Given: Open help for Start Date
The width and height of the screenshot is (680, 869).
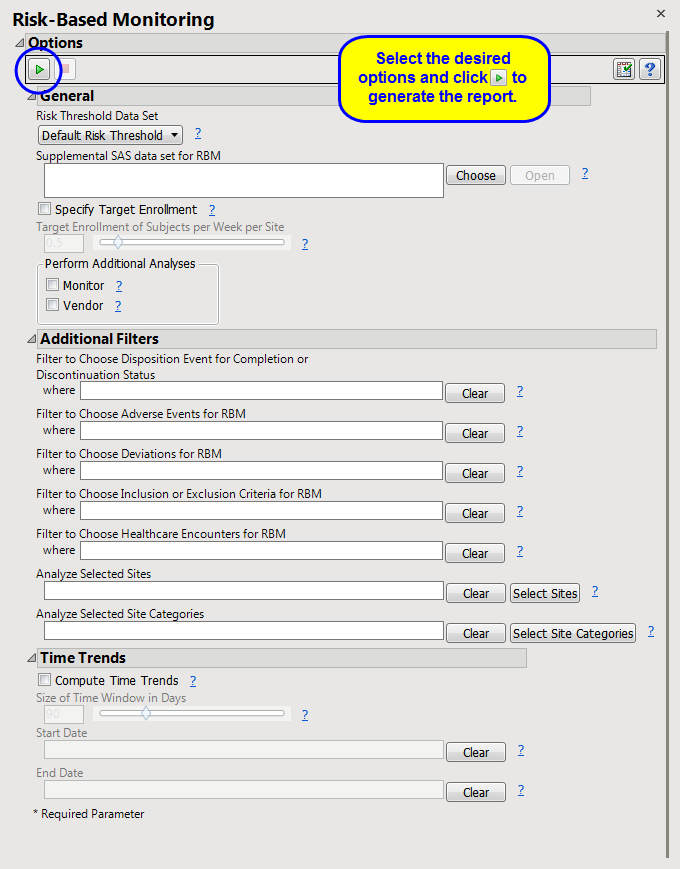Looking at the screenshot, I should tap(521, 750).
